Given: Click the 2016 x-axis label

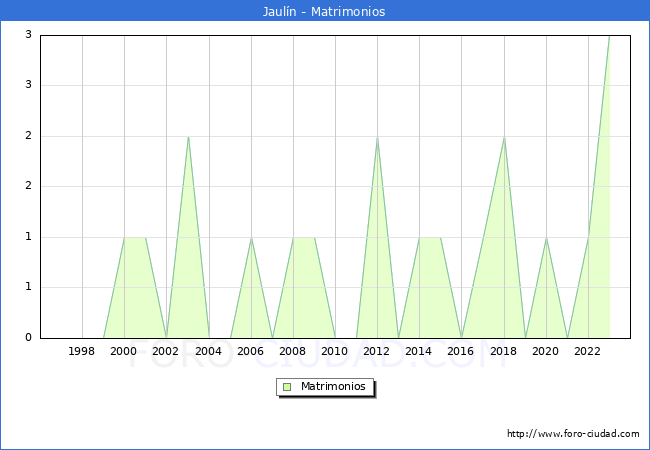Looking at the screenshot, I should [461, 351].
